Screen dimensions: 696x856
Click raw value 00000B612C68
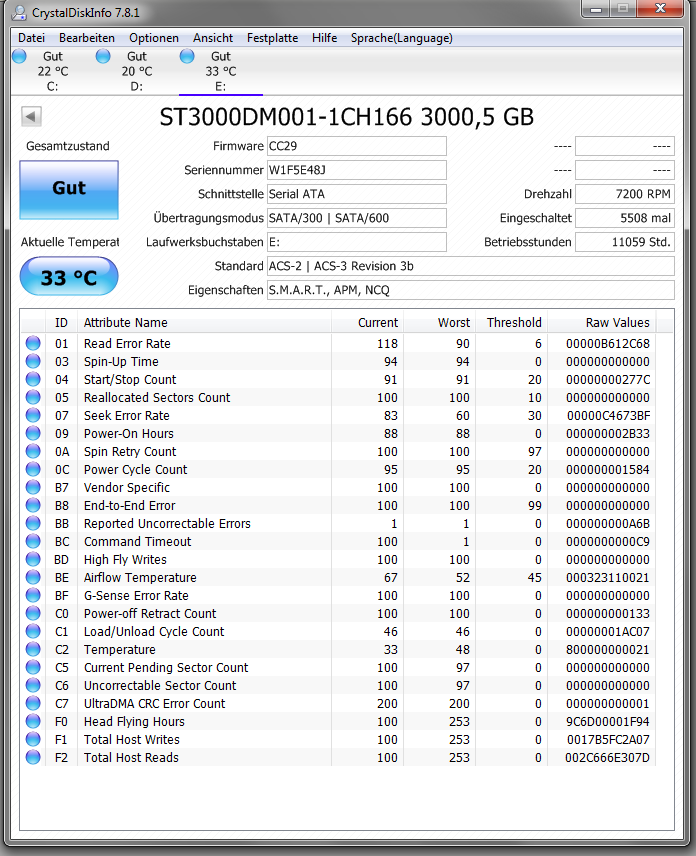coord(608,343)
